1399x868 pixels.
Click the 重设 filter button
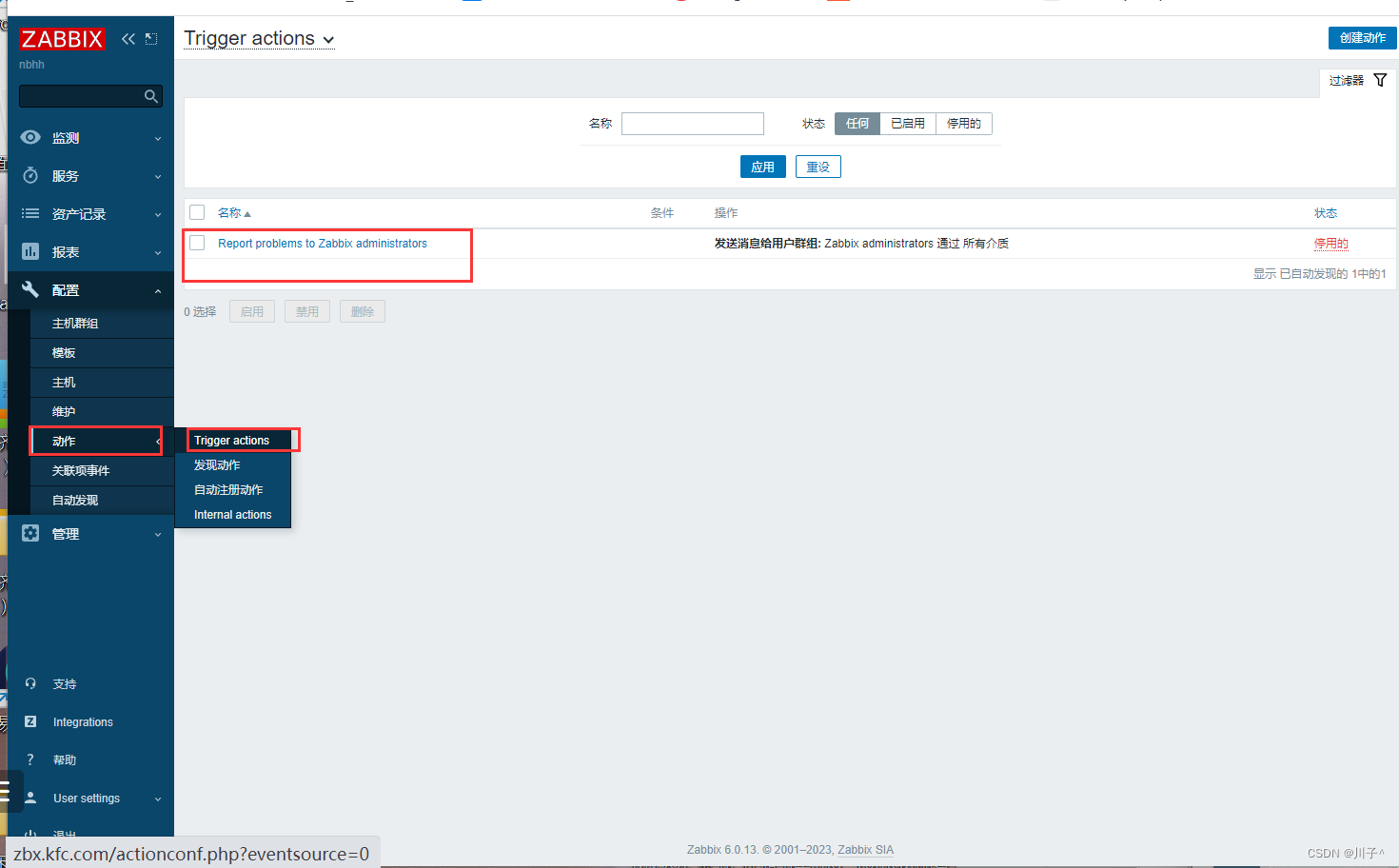coord(818,167)
